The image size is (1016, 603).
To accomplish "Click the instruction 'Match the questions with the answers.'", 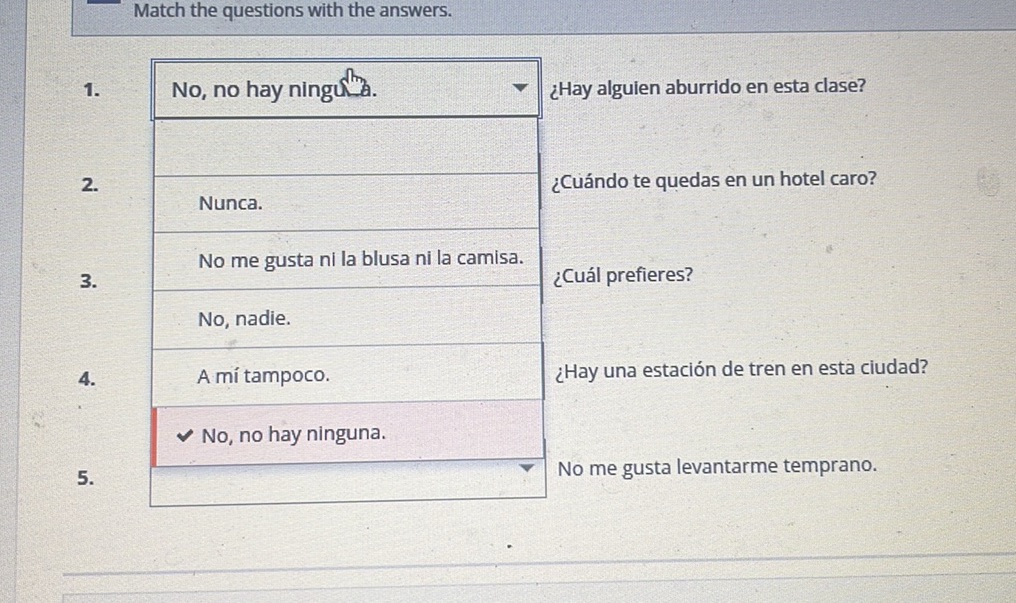I will pyautogui.click(x=290, y=11).
